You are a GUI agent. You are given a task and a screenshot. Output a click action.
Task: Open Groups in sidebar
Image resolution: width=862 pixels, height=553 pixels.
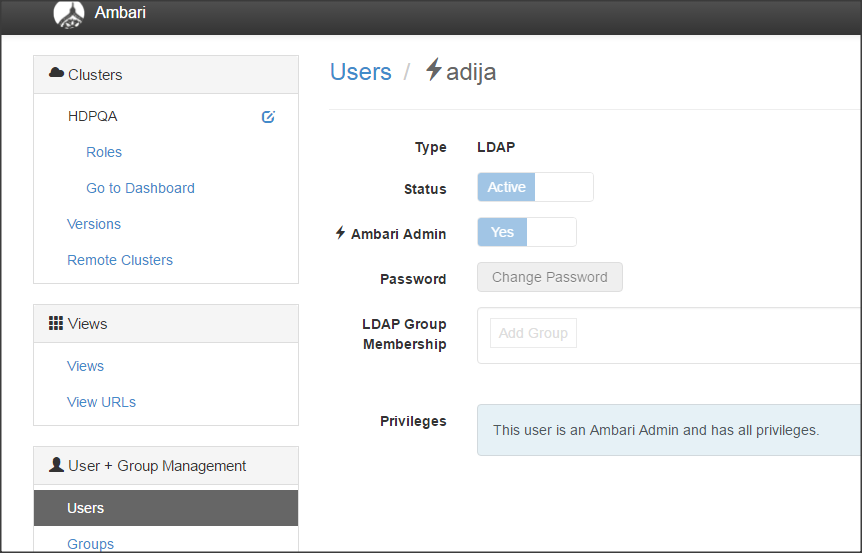pyautogui.click(x=91, y=544)
